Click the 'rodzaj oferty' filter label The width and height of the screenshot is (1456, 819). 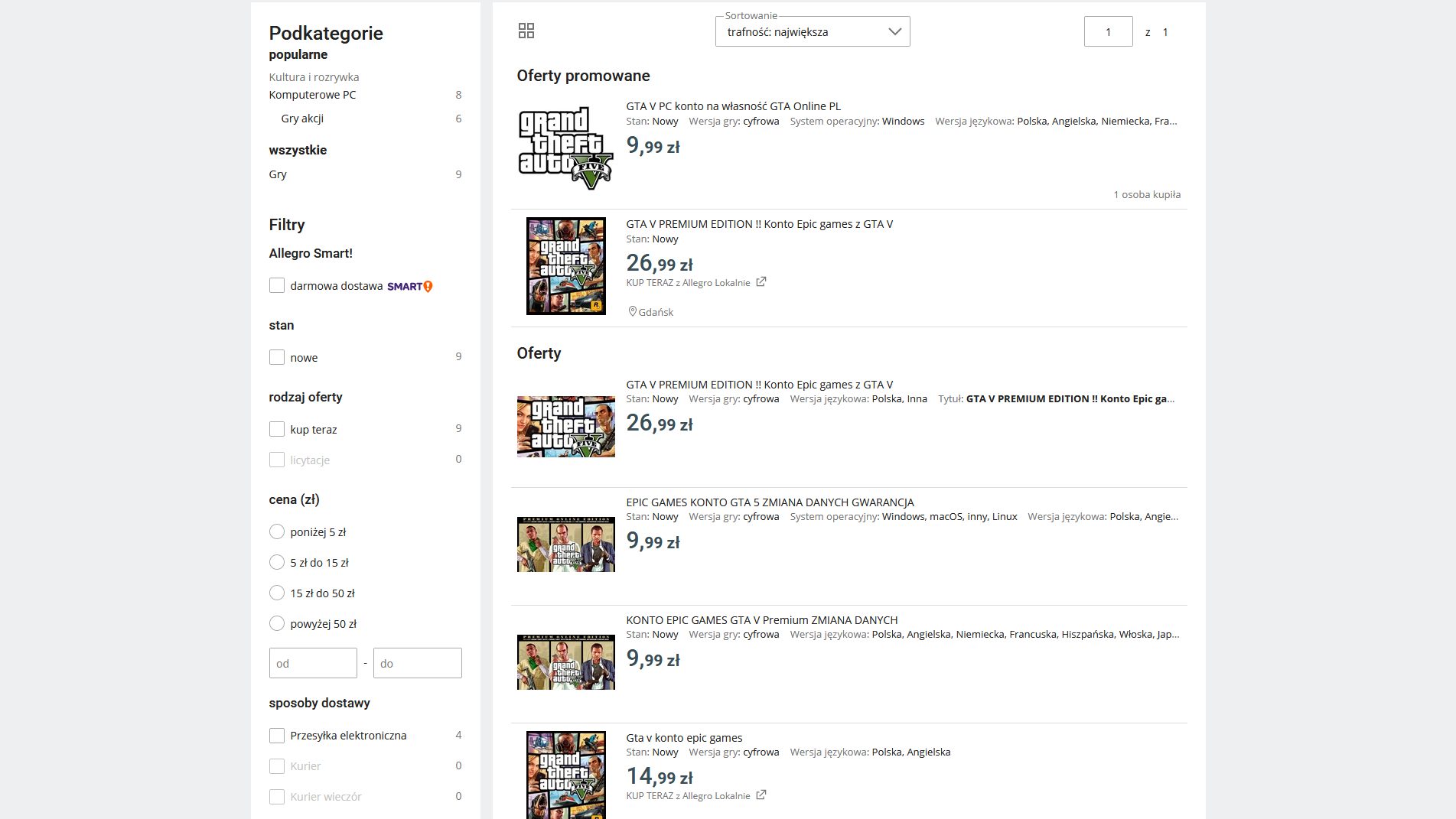click(x=305, y=397)
